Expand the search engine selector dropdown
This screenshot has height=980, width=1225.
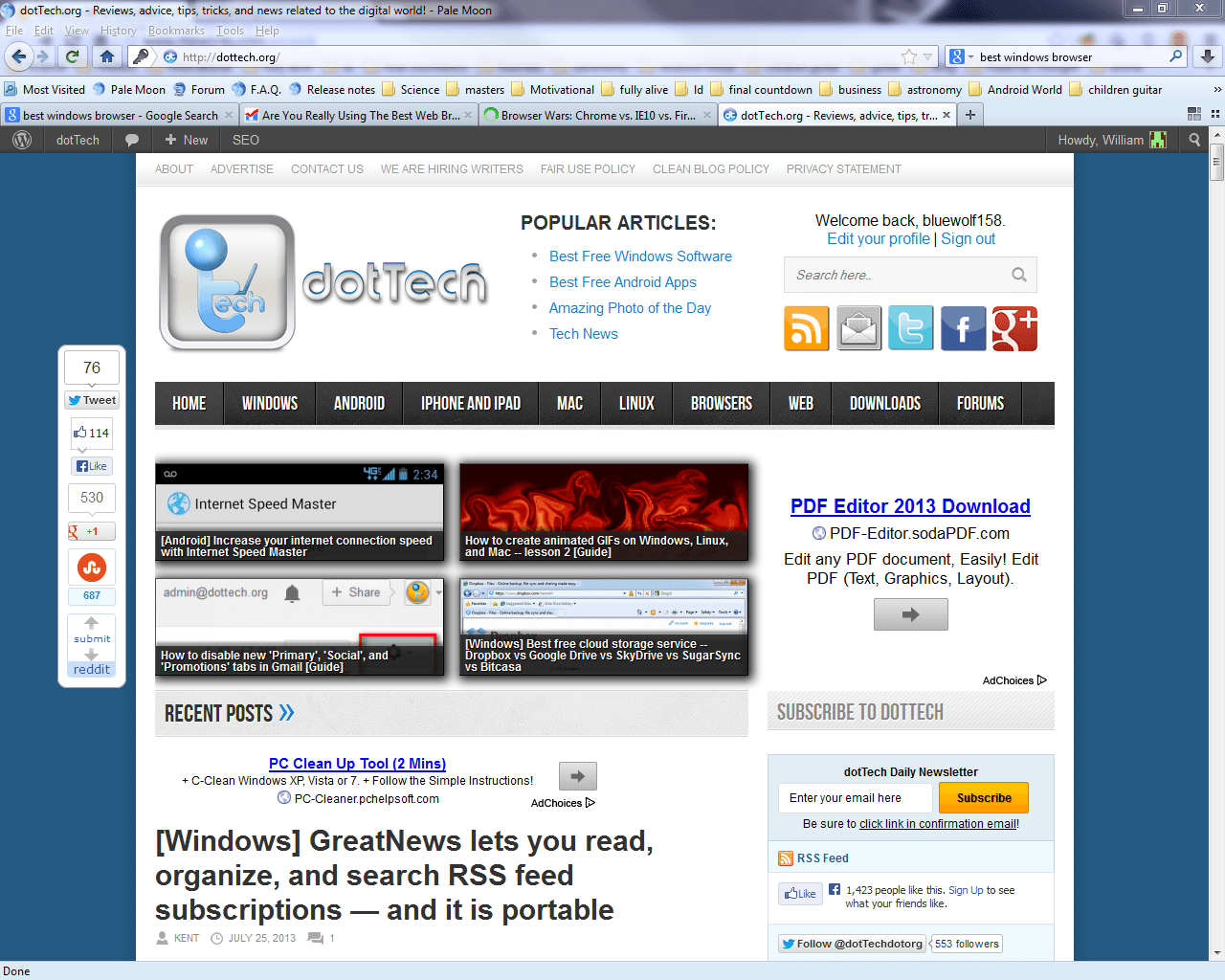[960, 56]
